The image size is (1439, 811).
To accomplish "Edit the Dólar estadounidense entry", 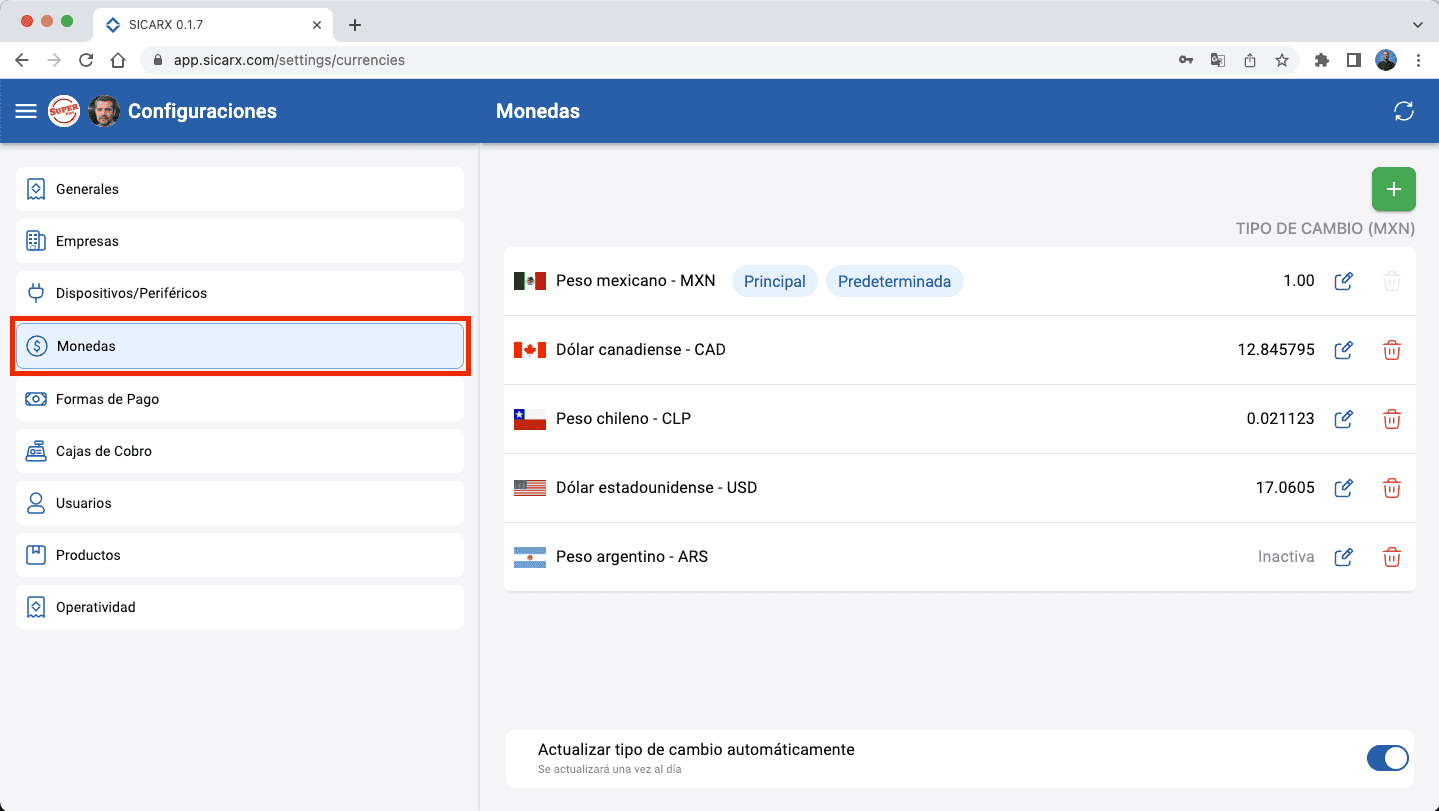I will tap(1344, 488).
